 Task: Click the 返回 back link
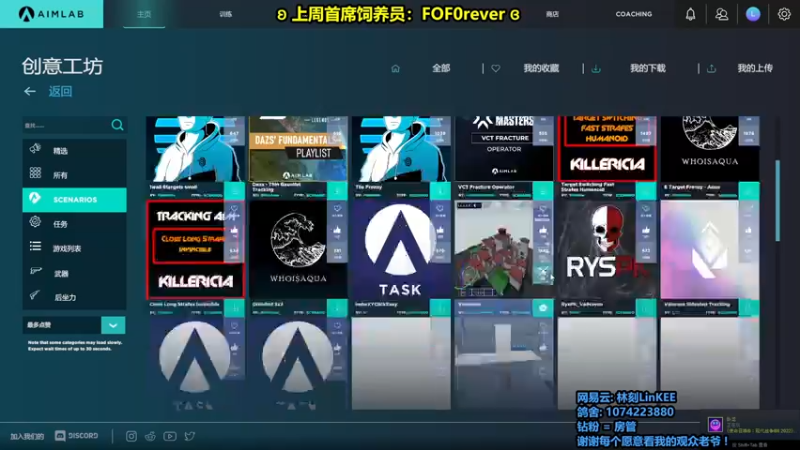[x=60, y=91]
